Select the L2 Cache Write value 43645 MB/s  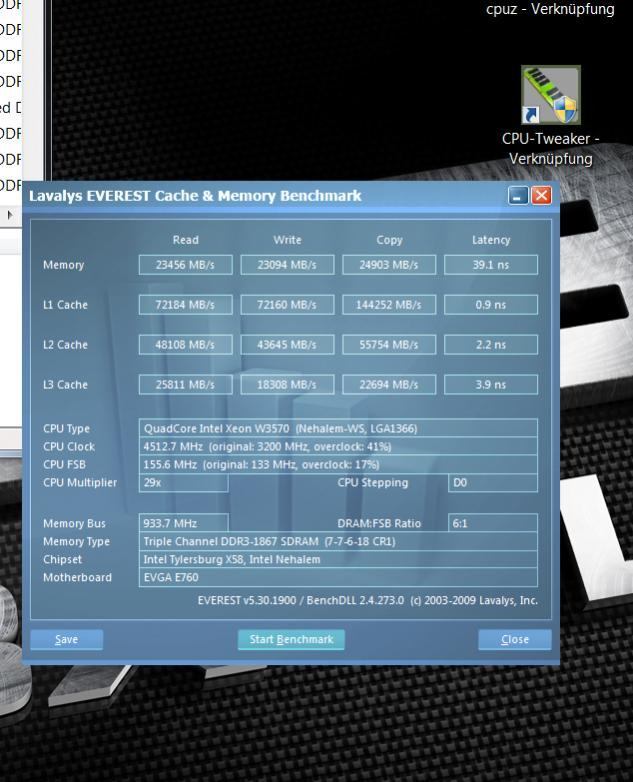coord(287,345)
